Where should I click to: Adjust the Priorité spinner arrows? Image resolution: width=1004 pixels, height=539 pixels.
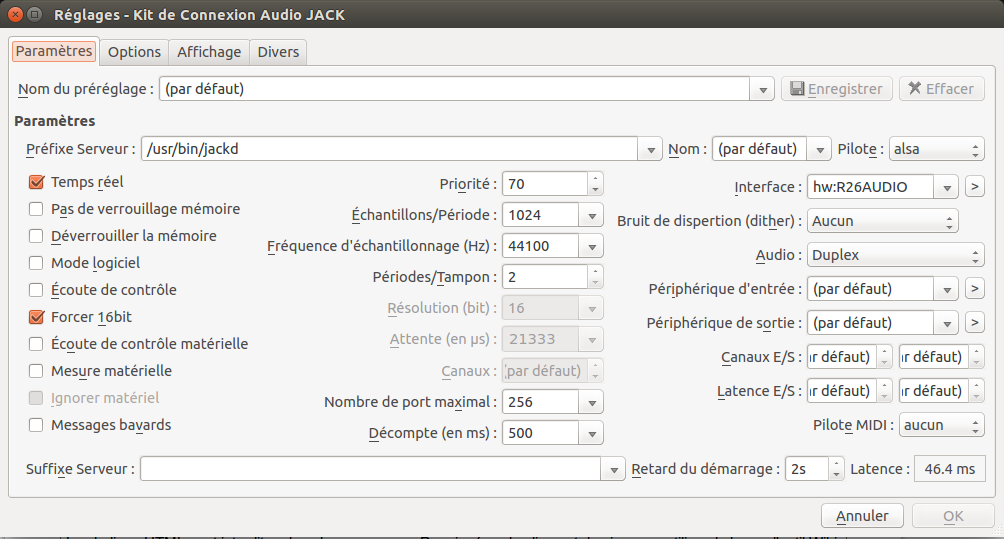(595, 184)
